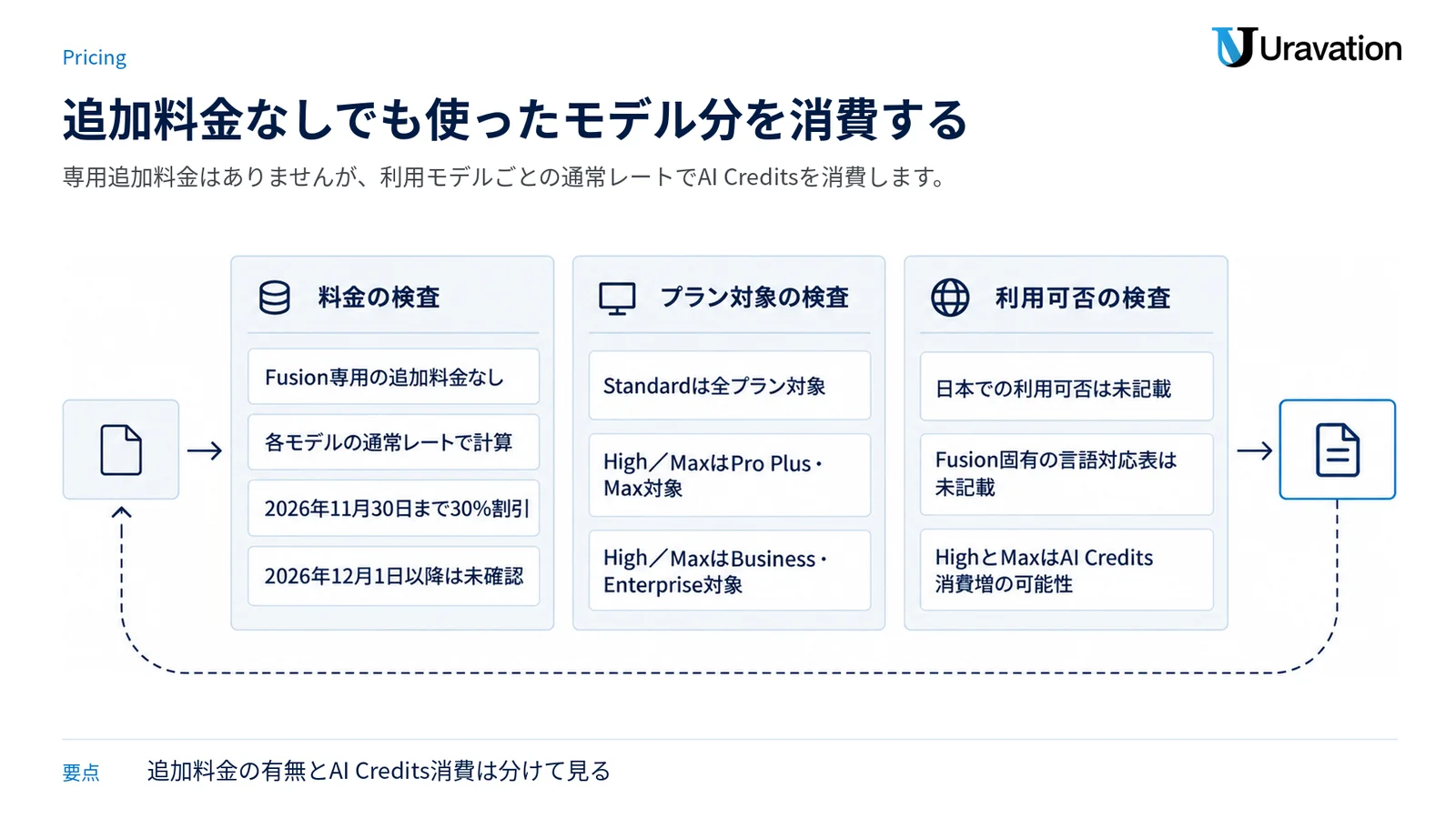
Task: Select the HighとMaxはAI Credits消費増の可能性 item
Action: 1067,570
